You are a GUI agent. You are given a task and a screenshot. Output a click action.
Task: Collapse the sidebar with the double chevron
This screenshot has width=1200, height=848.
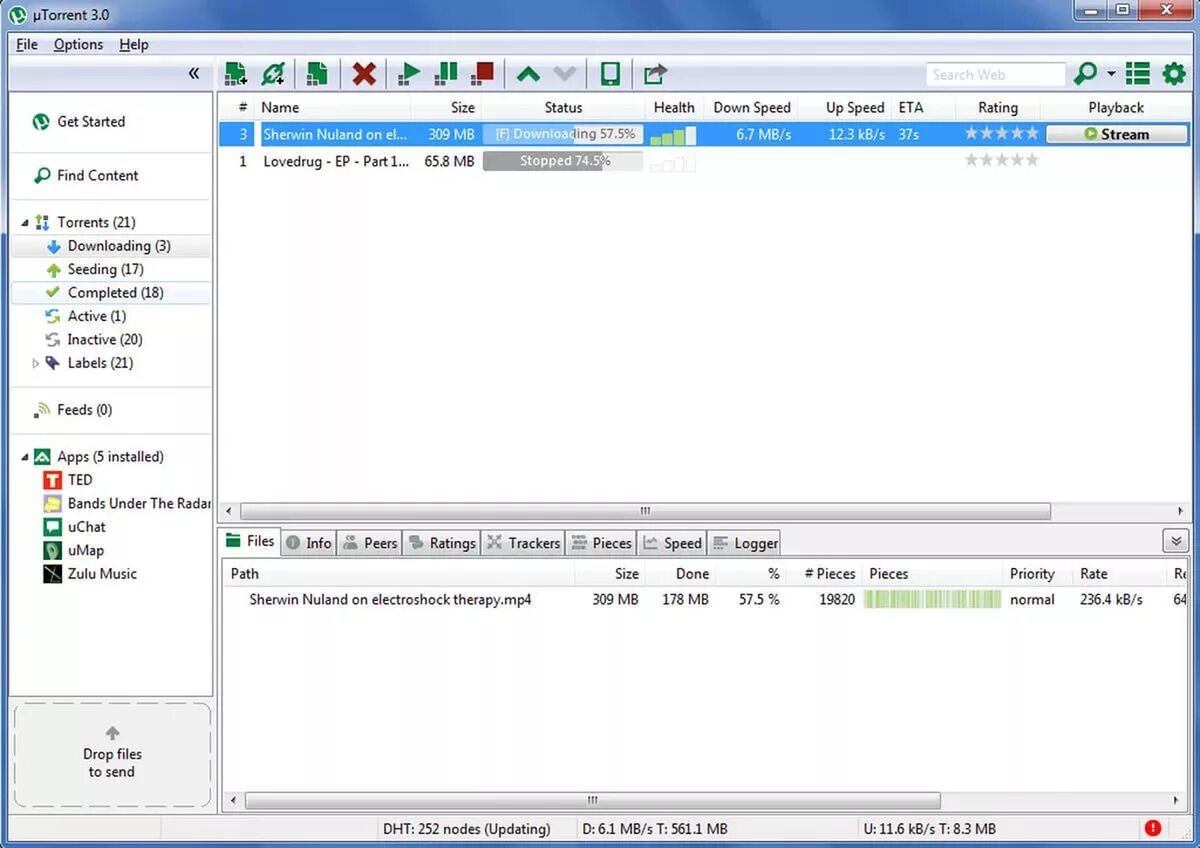[x=195, y=73]
